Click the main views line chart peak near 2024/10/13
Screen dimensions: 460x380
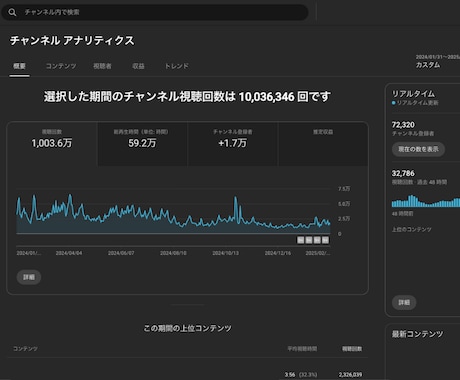click(x=236, y=198)
